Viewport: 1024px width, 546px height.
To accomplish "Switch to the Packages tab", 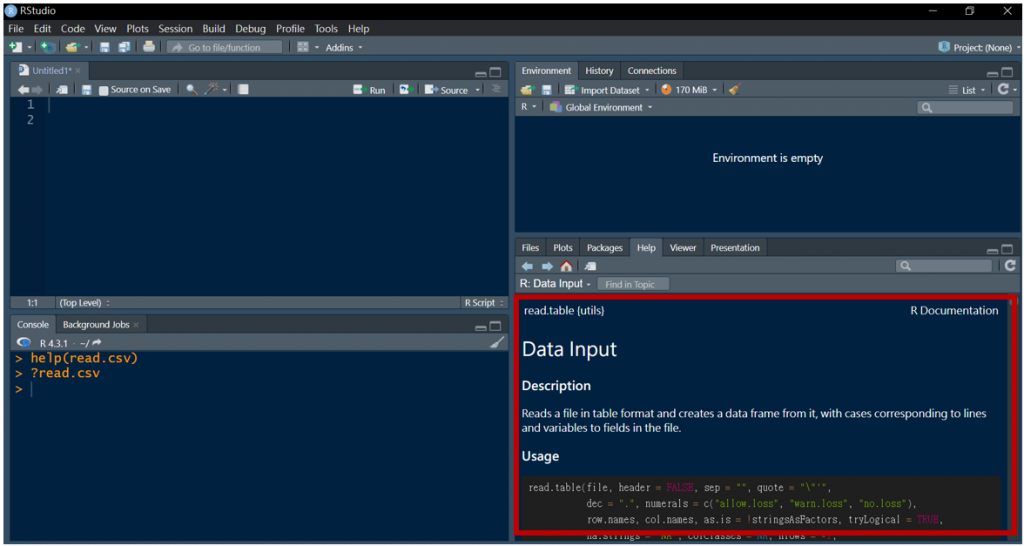I will tap(605, 248).
